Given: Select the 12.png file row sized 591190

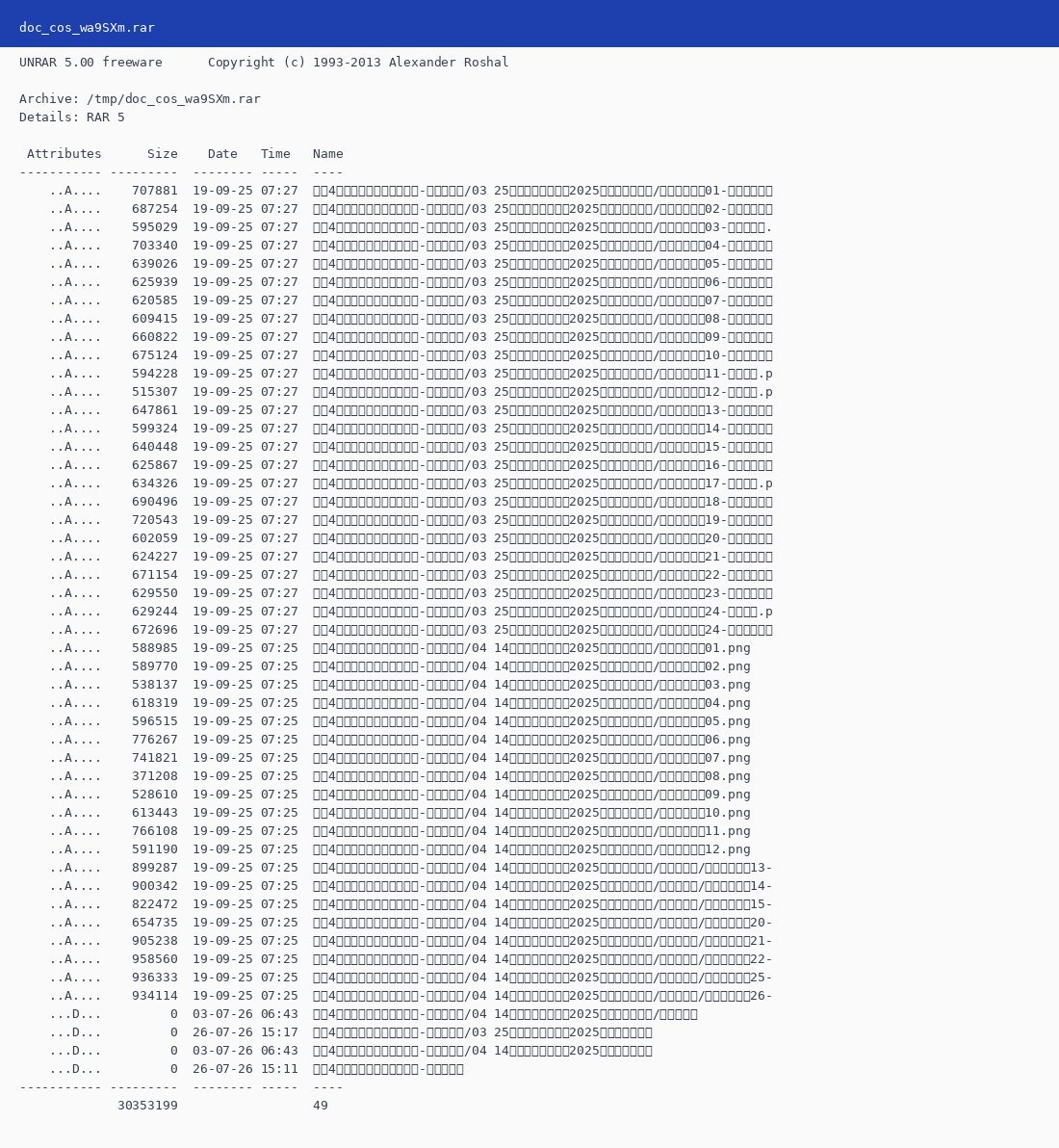Looking at the screenshot, I should [385, 849].
